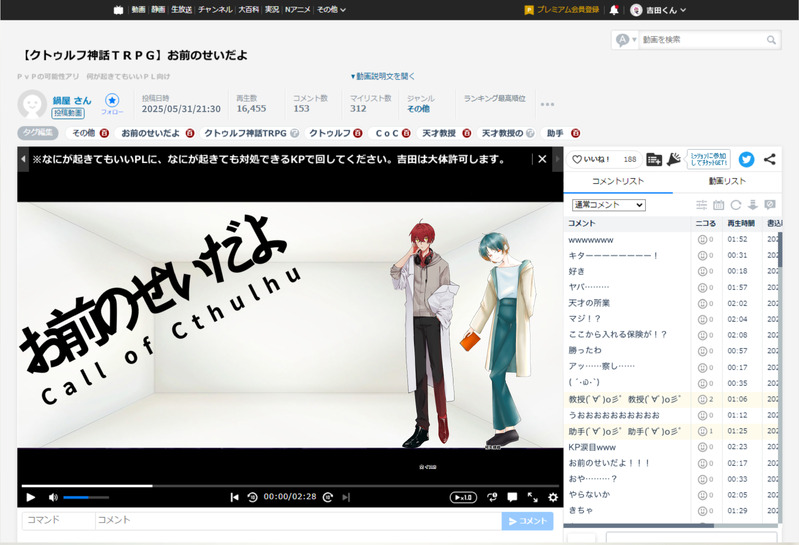Click the party popper gift icon

pyautogui.click(x=674, y=159)
